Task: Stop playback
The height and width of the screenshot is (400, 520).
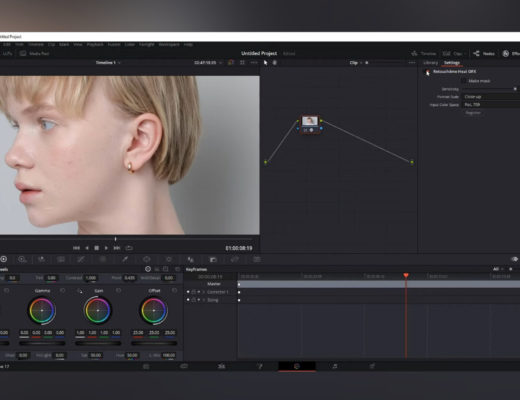Action: coord(97,248)
